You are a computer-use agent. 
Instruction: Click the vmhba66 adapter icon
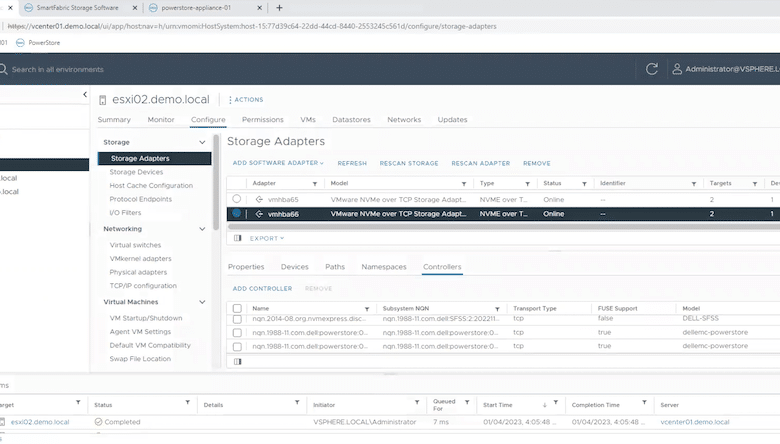(x=259, y=214)
